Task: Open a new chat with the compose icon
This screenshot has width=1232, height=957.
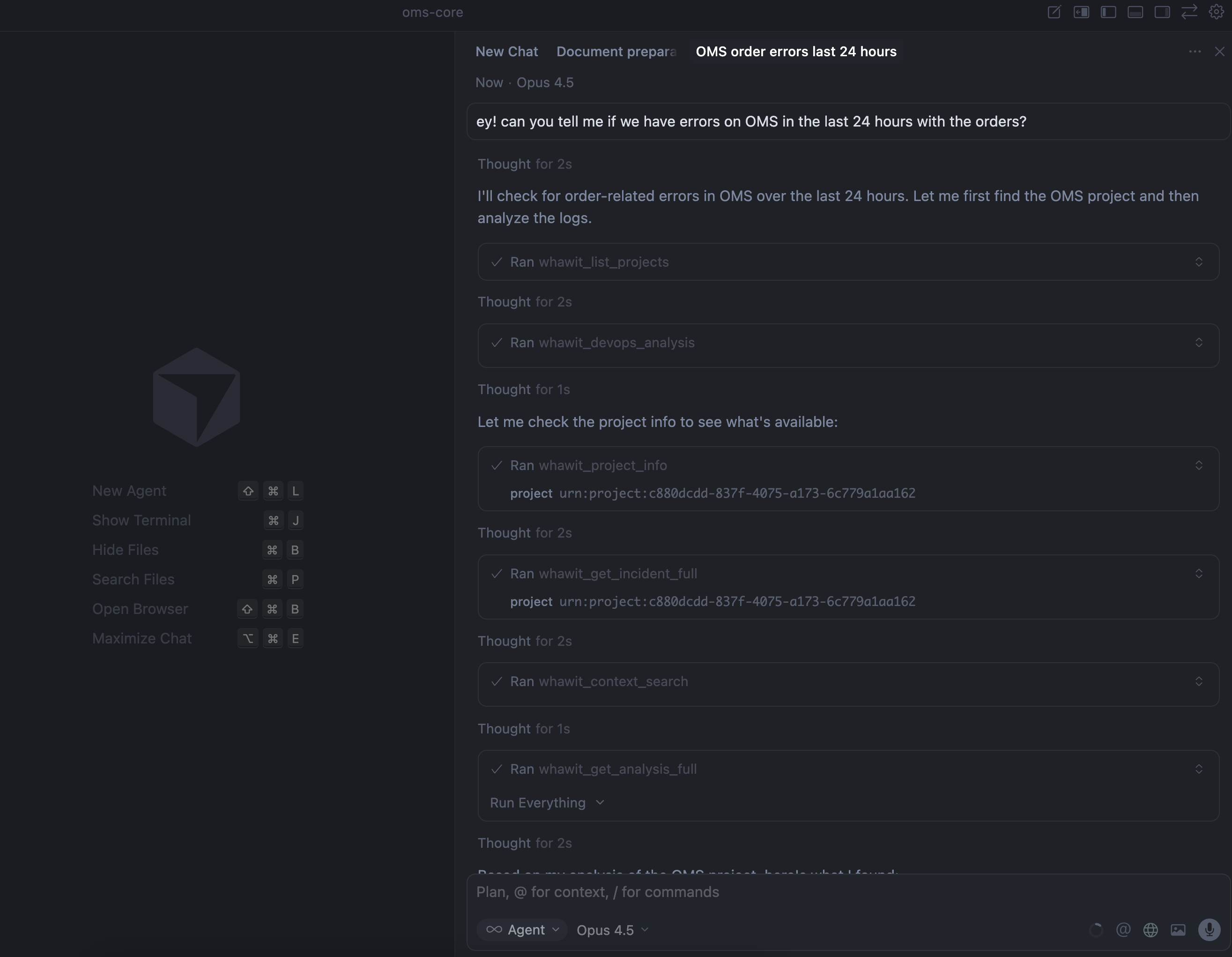Action: [x=1054, y=12]
